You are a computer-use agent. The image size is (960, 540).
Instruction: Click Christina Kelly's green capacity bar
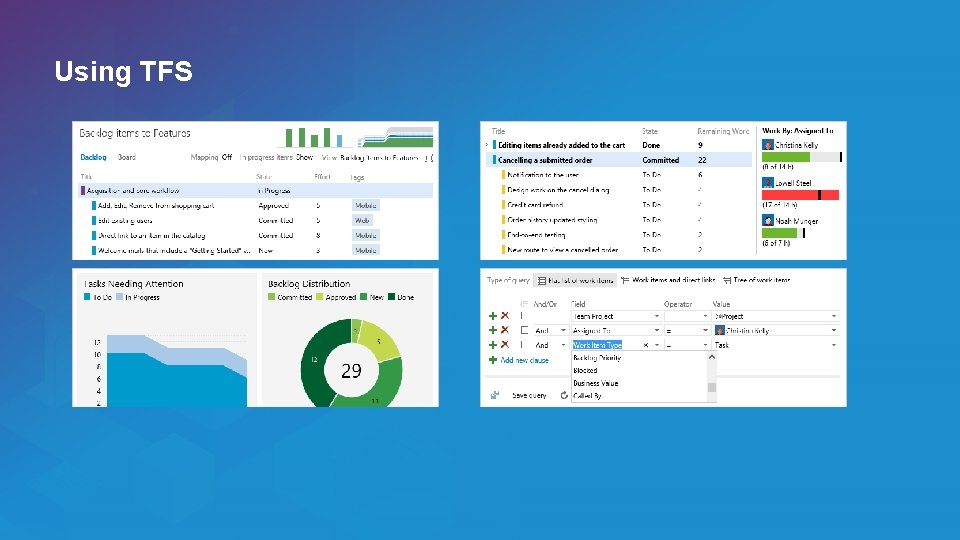786,157
